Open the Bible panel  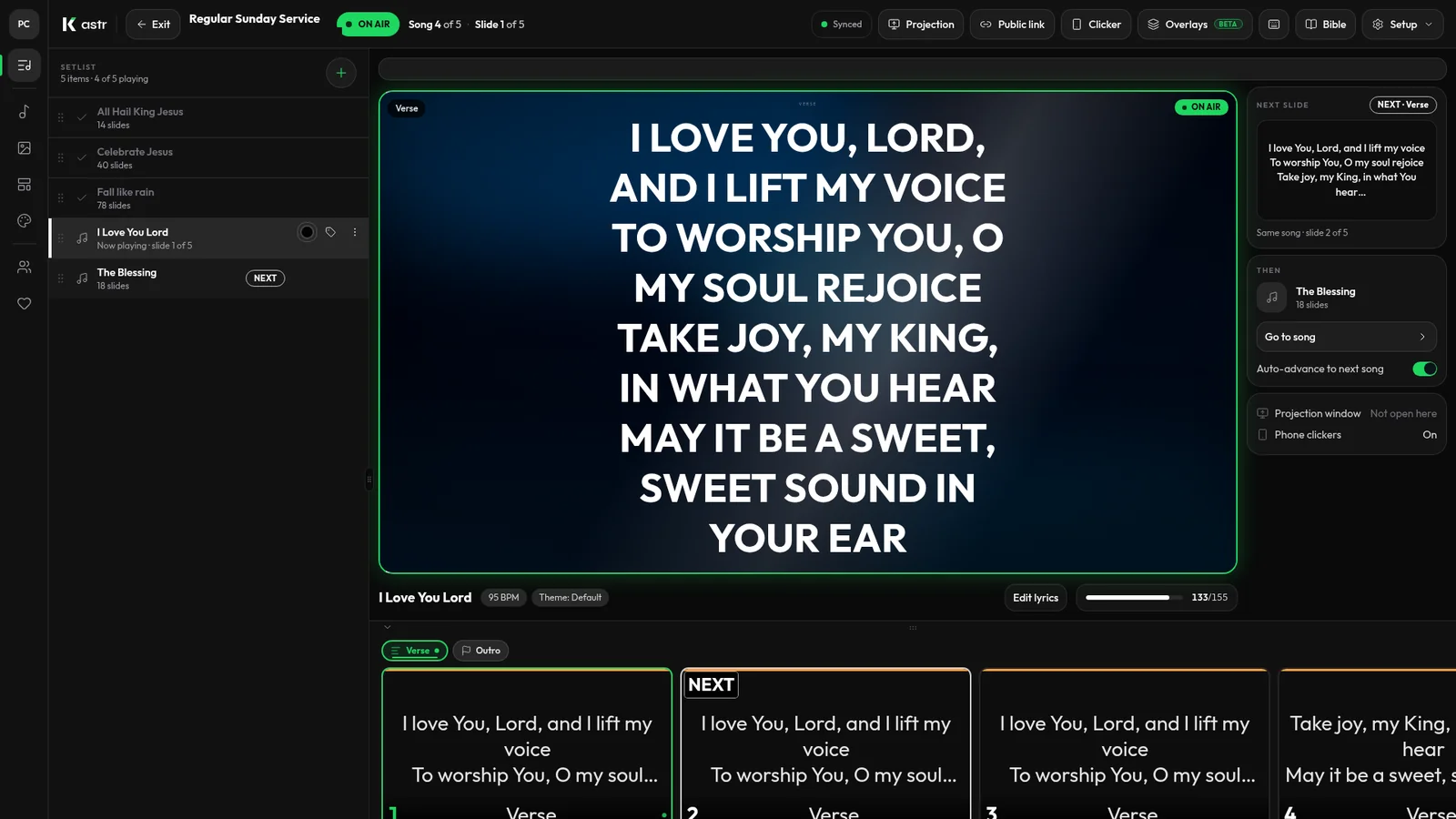(x=1325, y=25)
